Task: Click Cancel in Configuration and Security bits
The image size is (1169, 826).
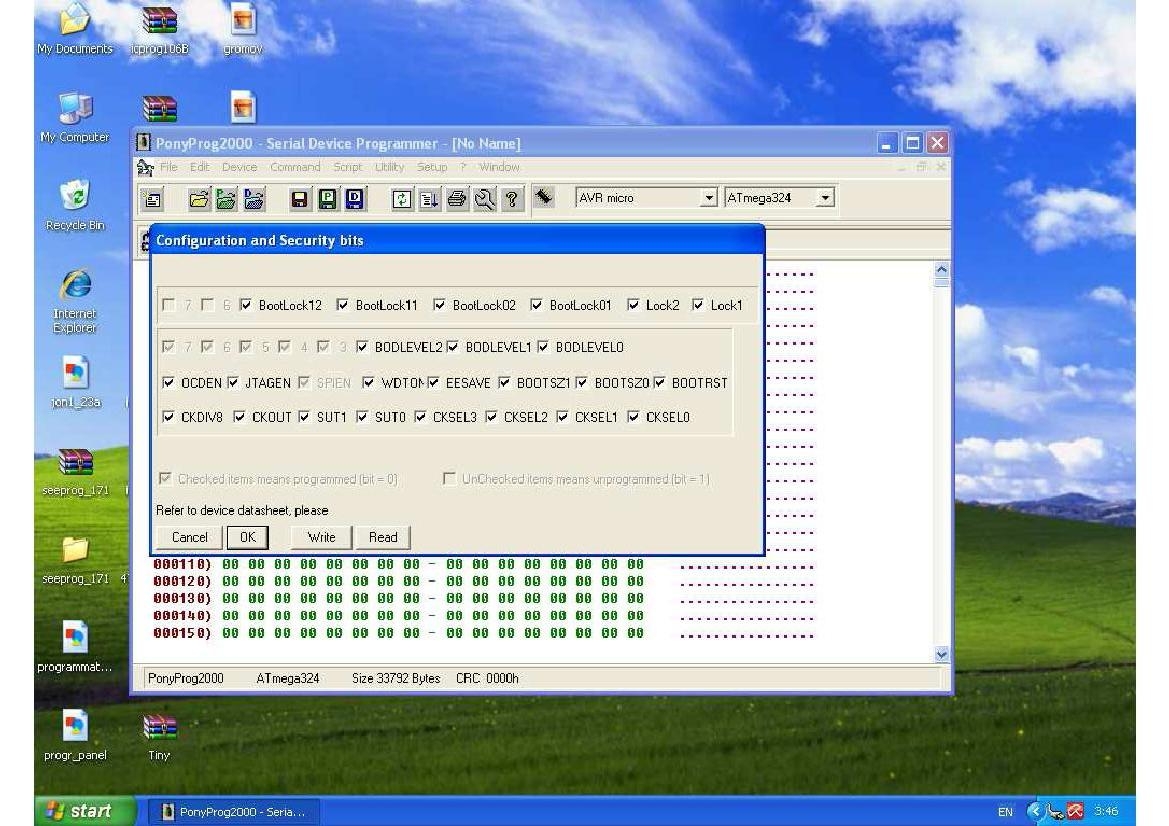Action: click(x=189, y=537)
